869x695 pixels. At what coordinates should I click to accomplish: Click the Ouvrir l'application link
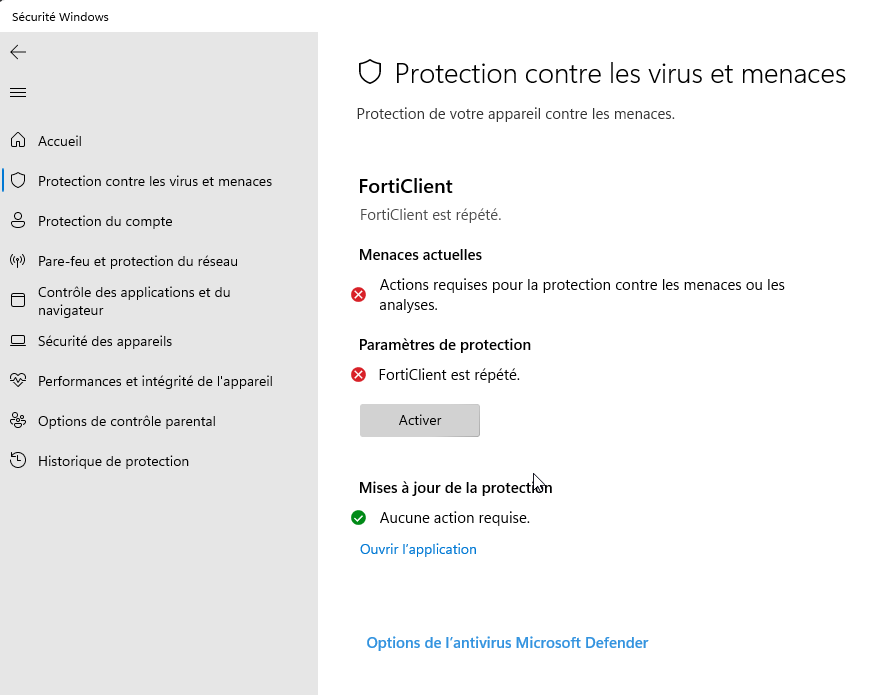418,549
